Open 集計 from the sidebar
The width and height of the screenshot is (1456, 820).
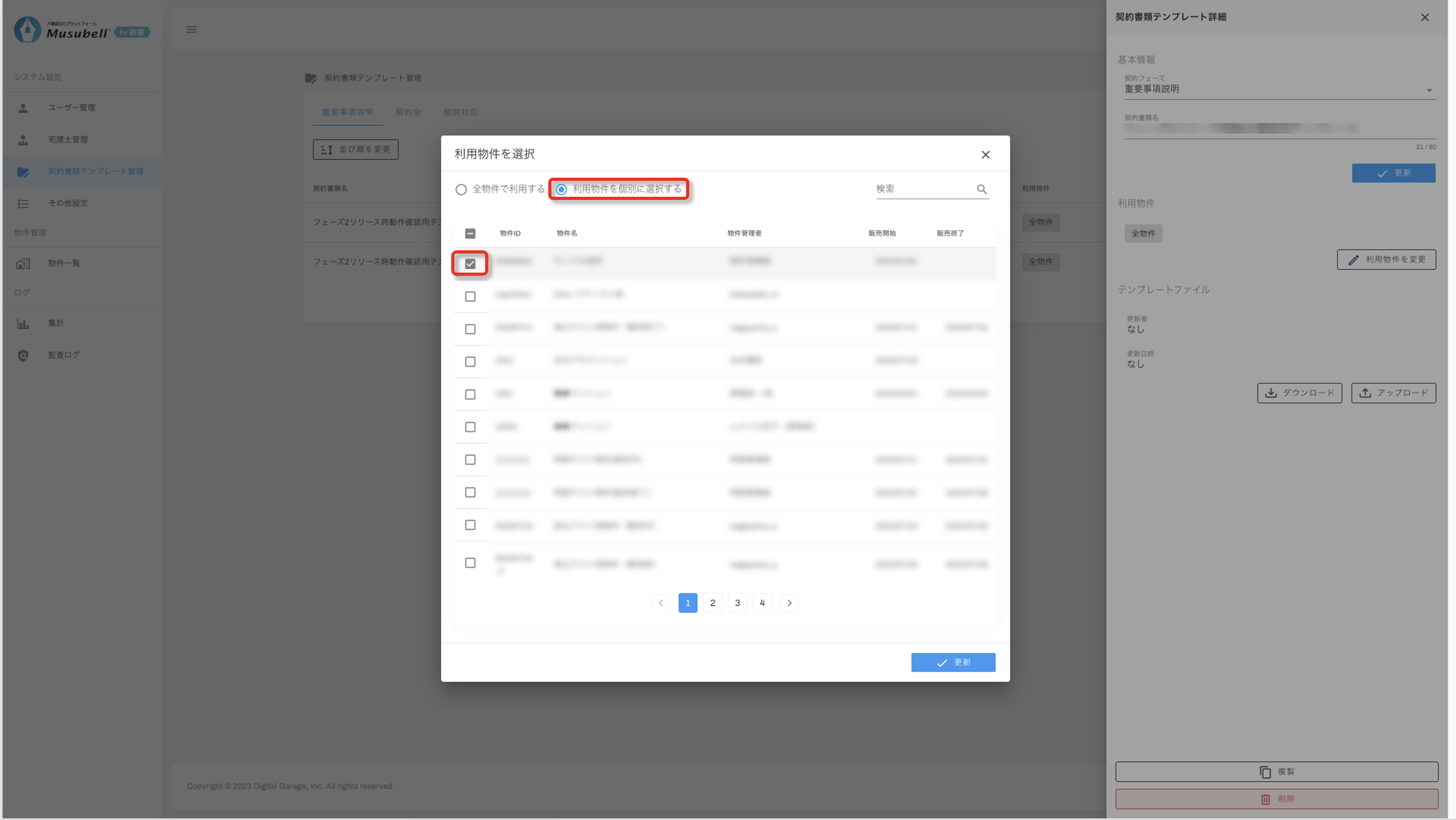(55, 324)
